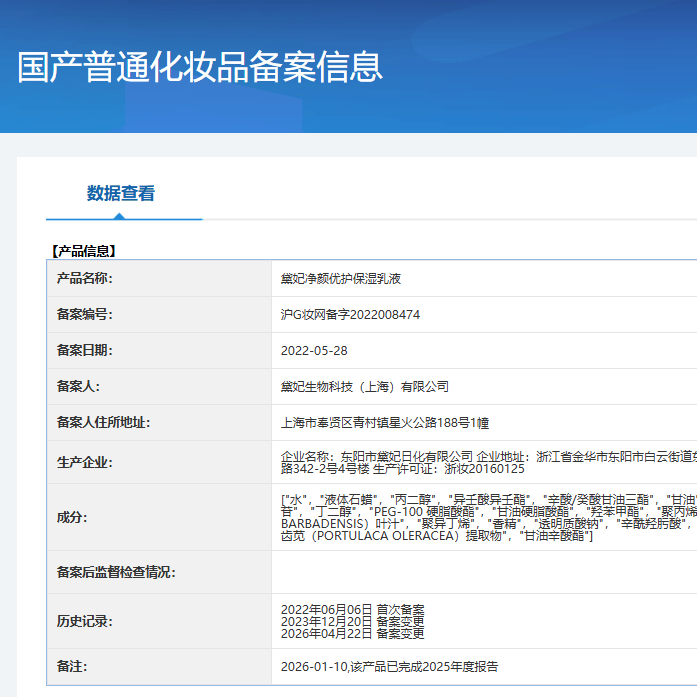The width and height of the screenshot is (697, 697).
Task: Click the 历史记录 label
Action: tap(84, 621)
